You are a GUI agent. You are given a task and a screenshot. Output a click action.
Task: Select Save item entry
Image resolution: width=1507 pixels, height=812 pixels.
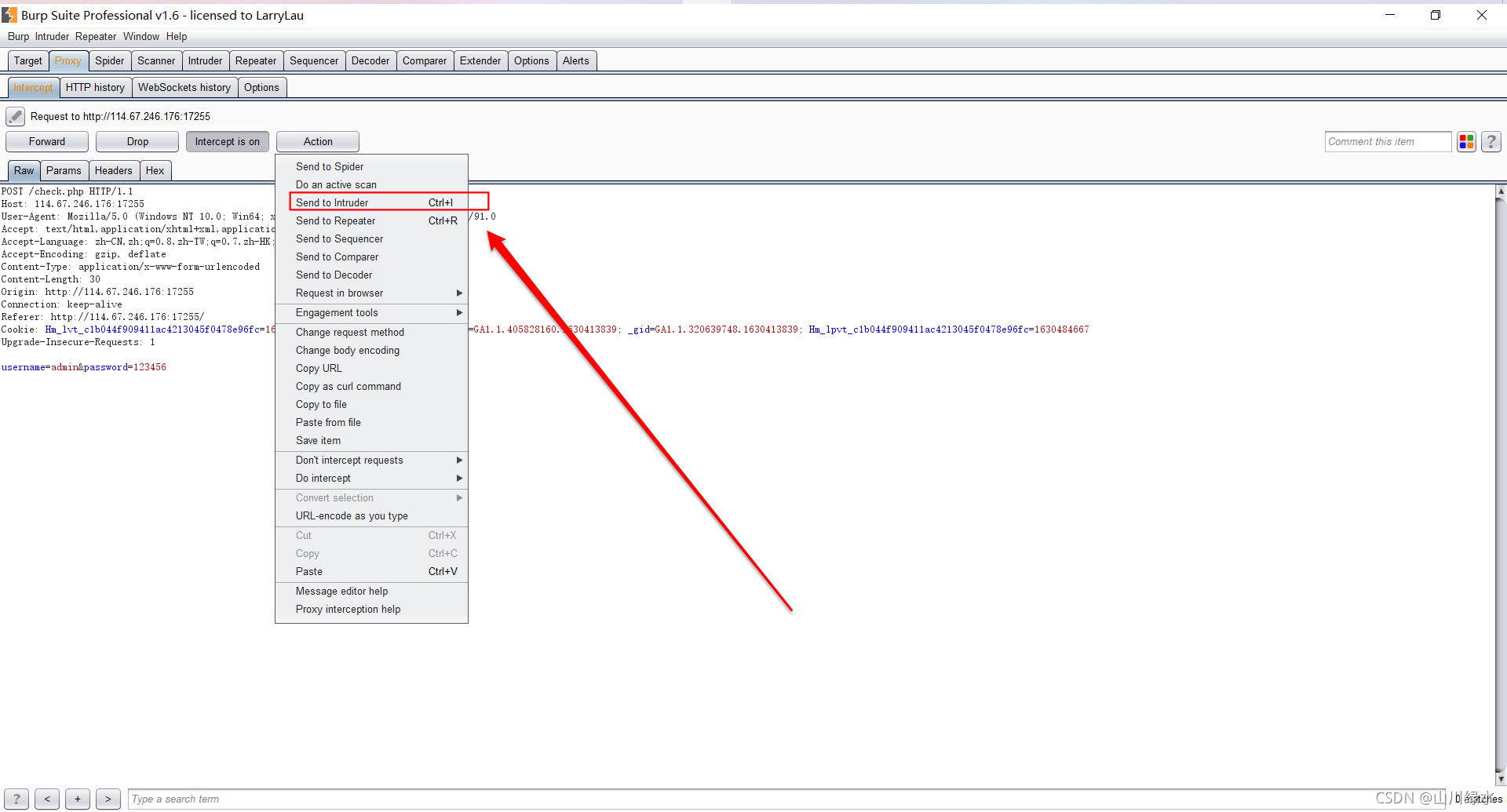[x=372, y=441]
